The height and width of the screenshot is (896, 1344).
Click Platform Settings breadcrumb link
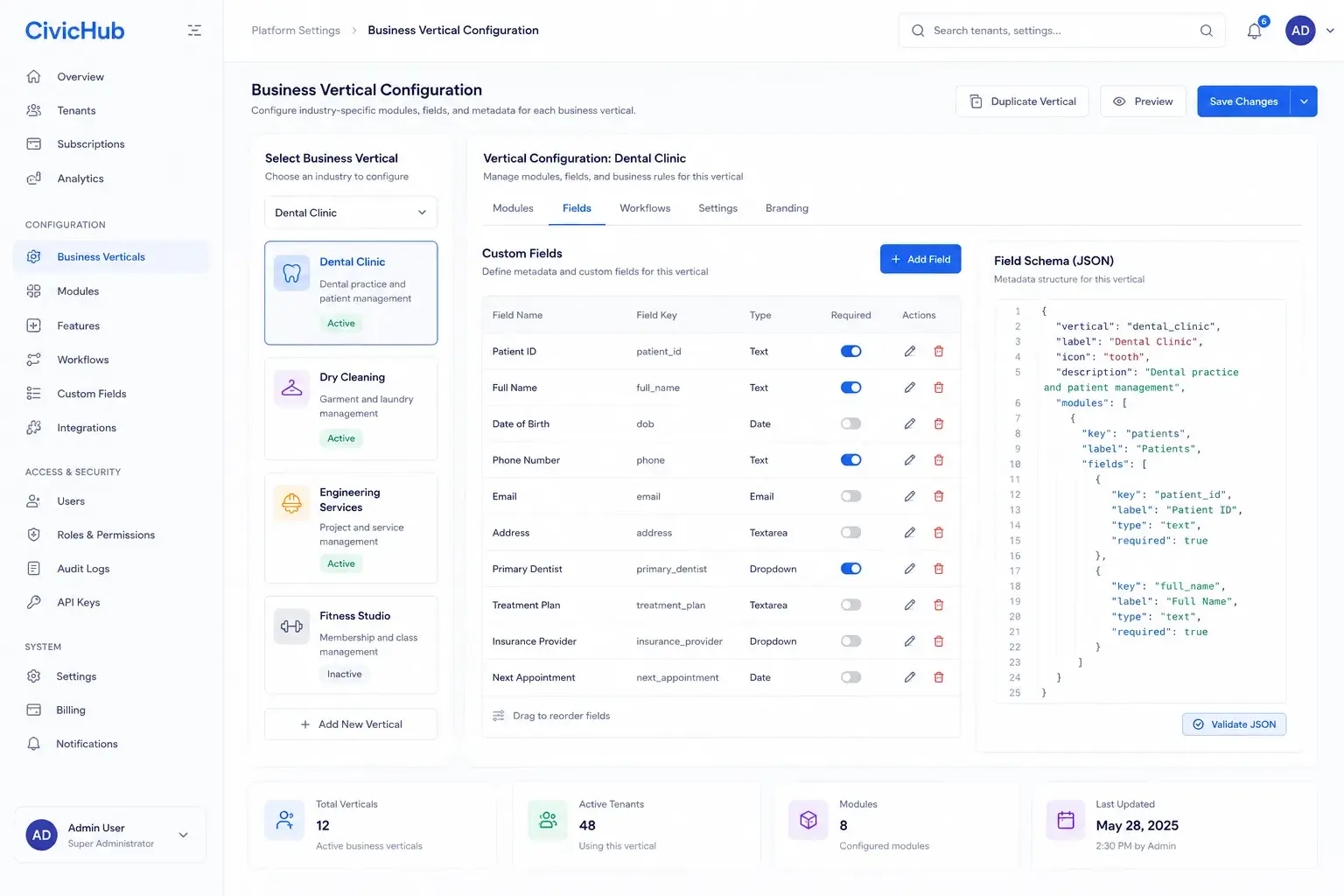(296, 31)
